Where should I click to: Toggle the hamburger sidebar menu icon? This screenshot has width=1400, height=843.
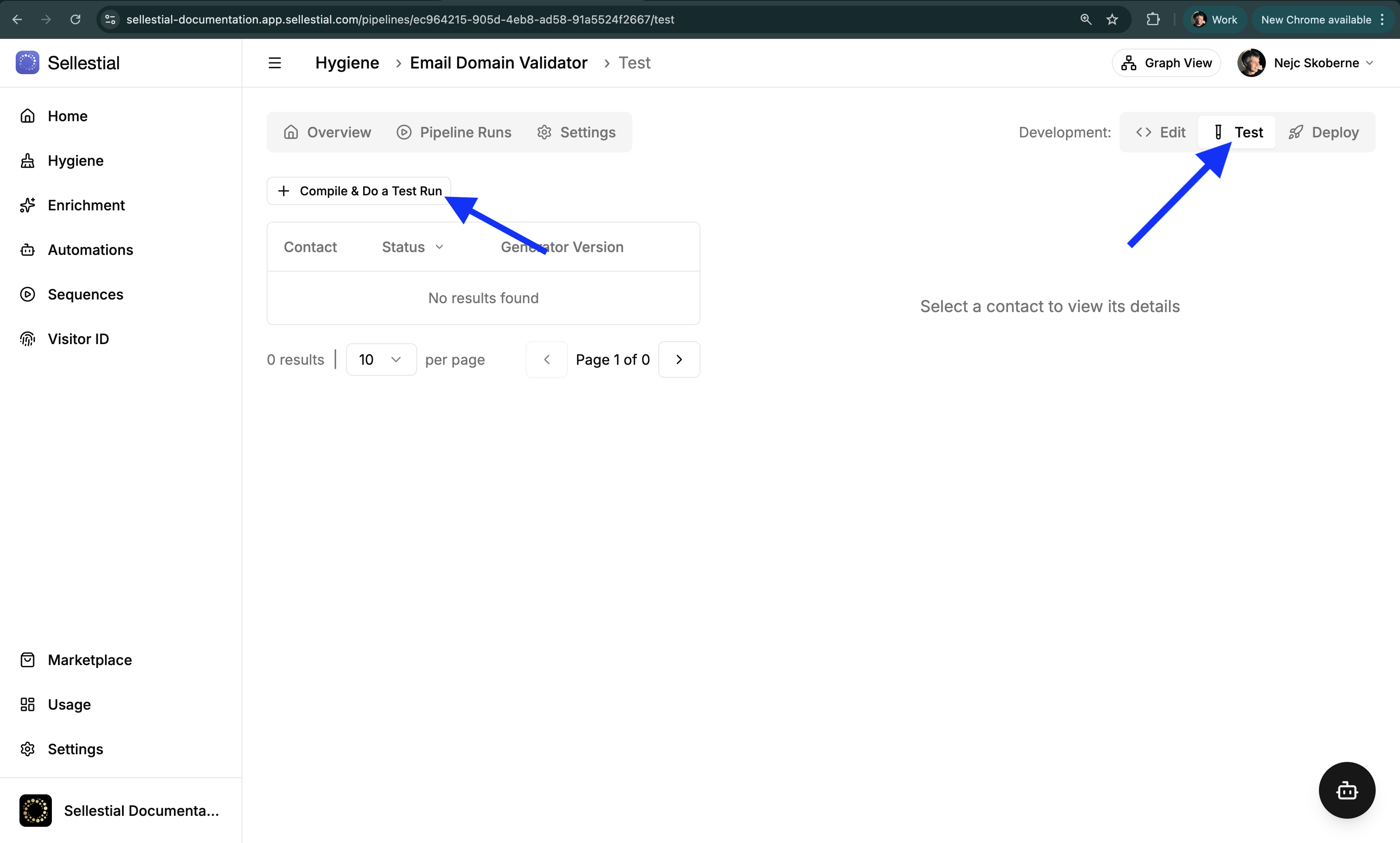[274, 63]
